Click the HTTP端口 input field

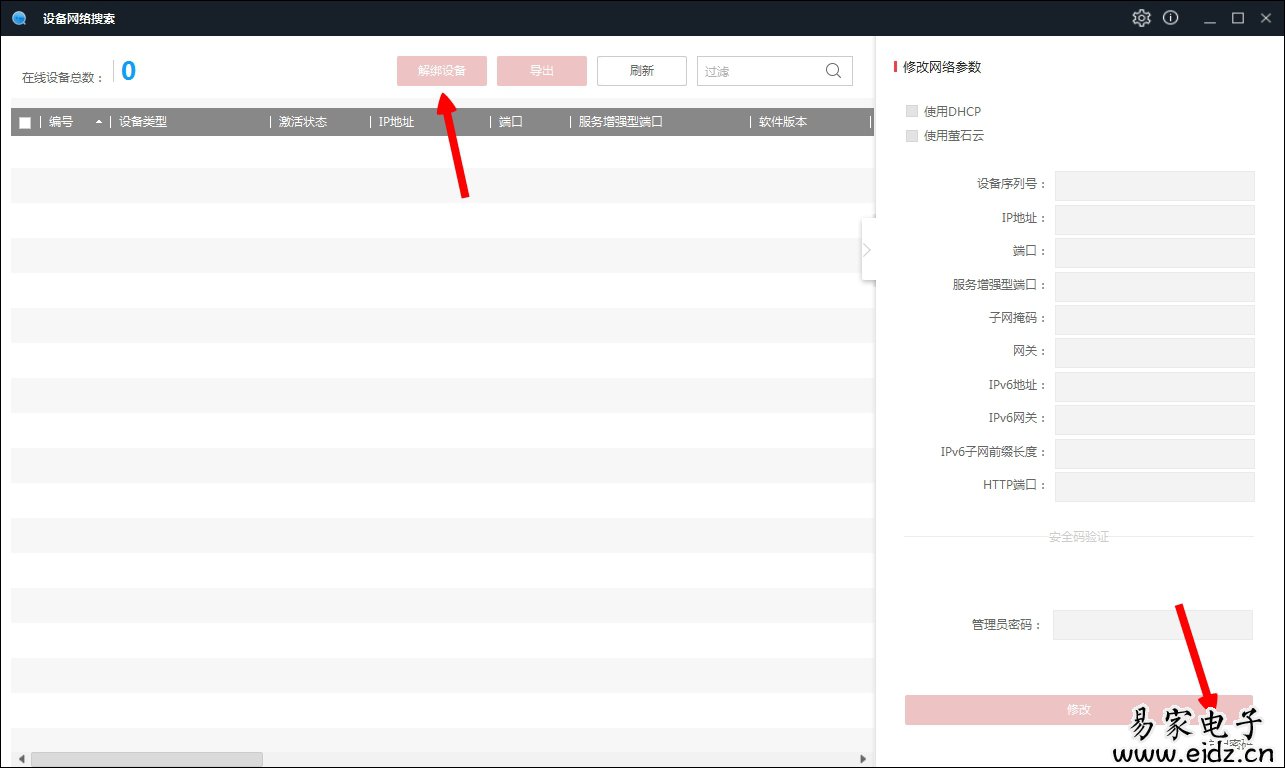pos(1155,486)
